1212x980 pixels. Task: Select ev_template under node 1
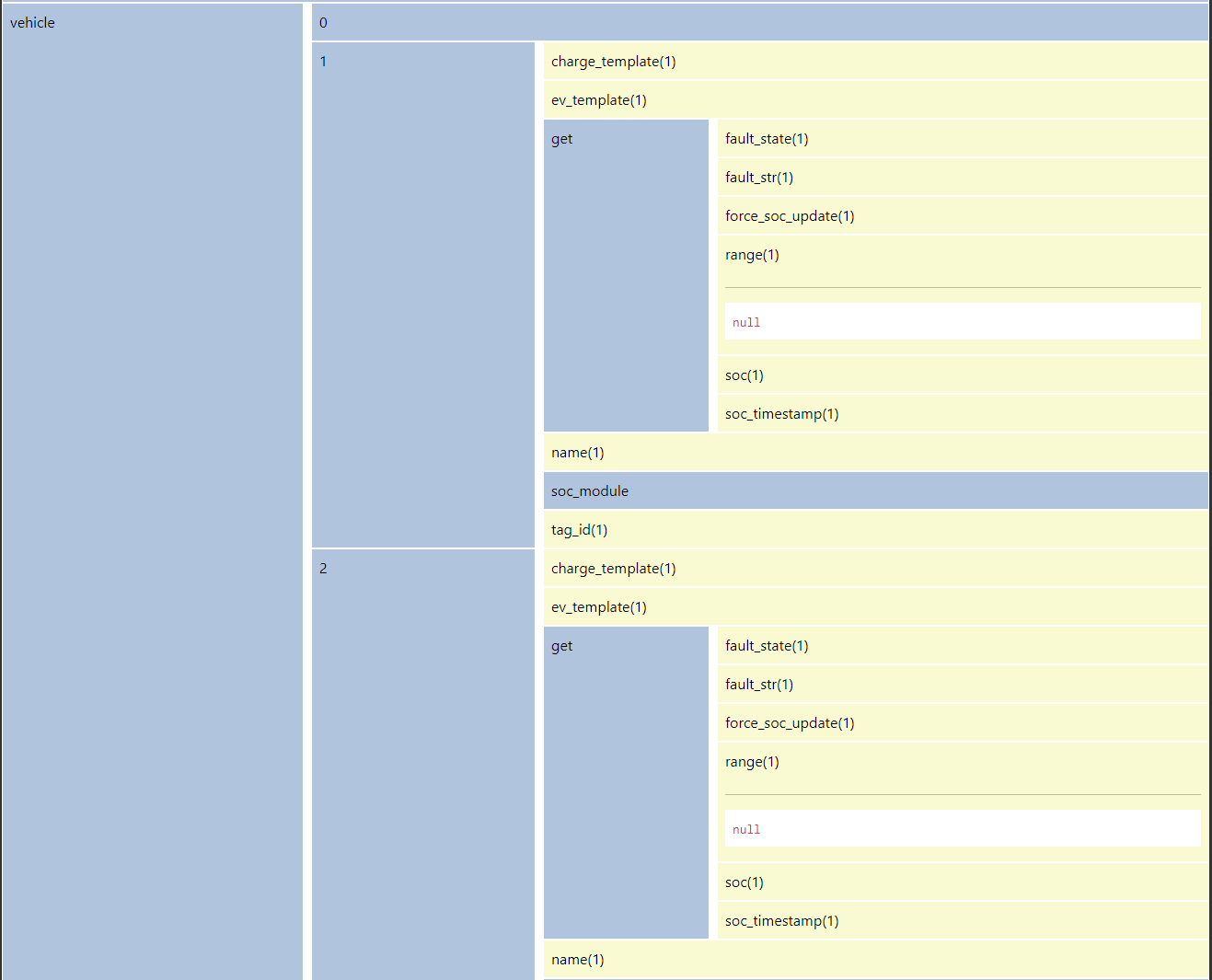point(598,99)
